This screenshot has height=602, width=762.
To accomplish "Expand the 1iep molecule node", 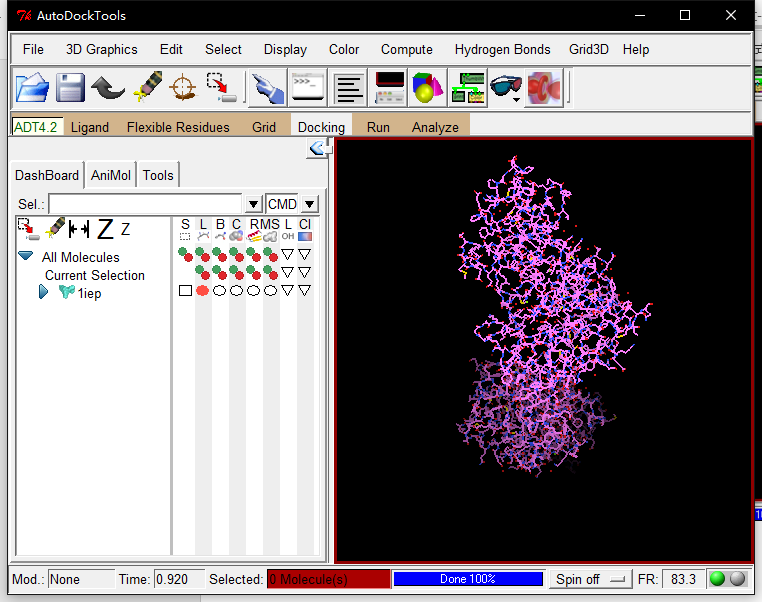I will (44, 292).
